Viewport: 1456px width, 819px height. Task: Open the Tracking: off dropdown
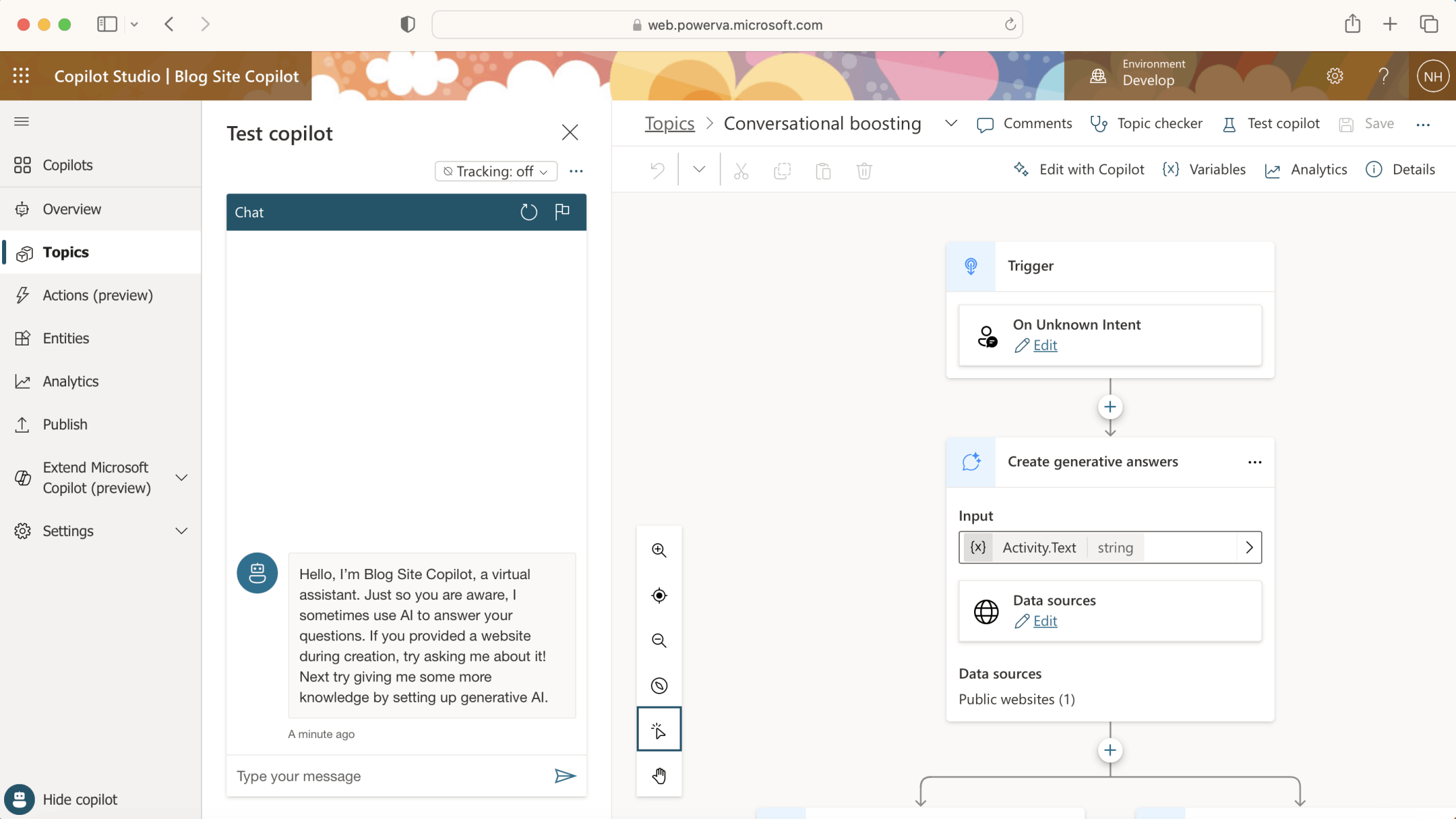tap(496, 171)
